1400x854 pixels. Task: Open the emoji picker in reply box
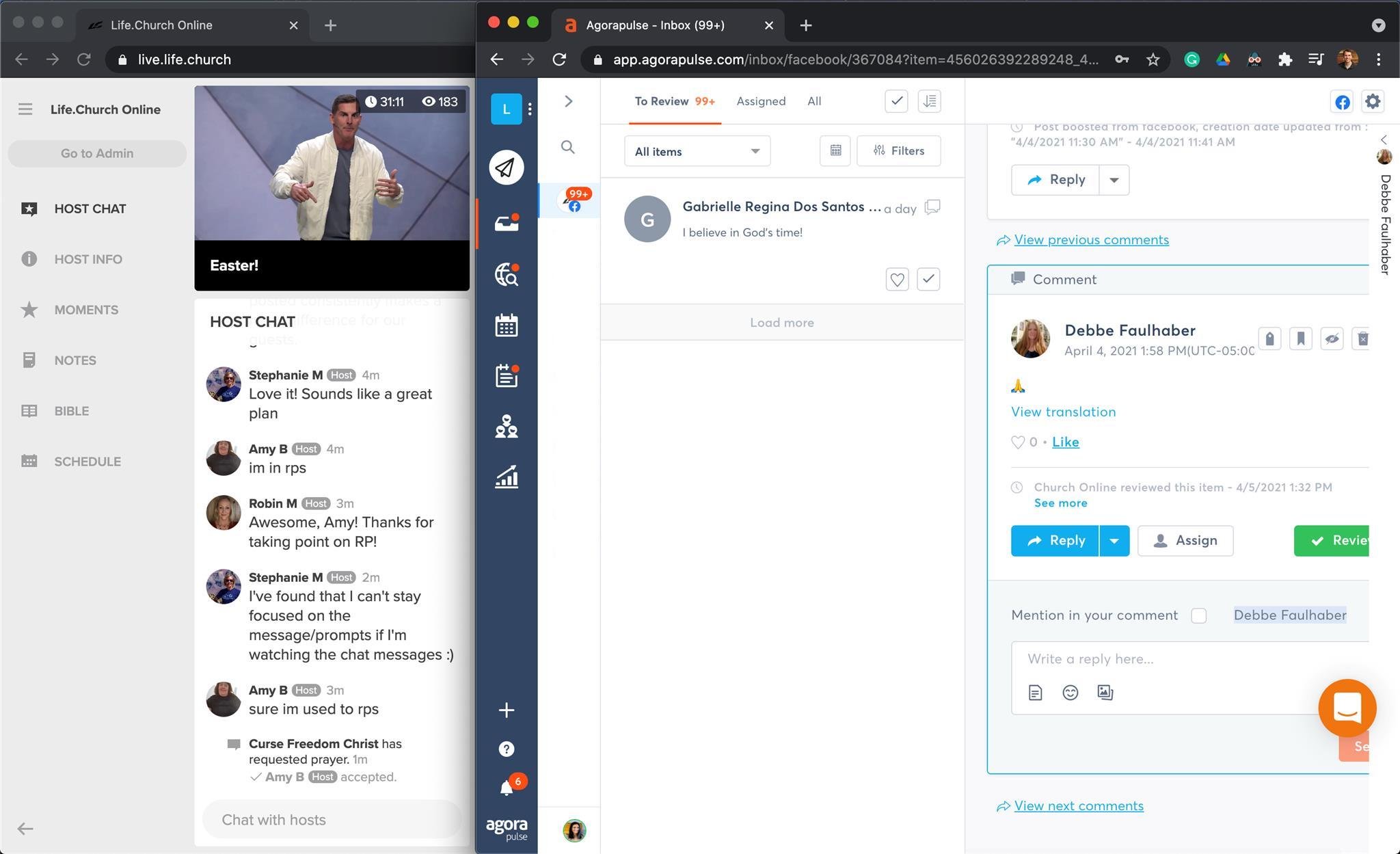[1070, 693]
